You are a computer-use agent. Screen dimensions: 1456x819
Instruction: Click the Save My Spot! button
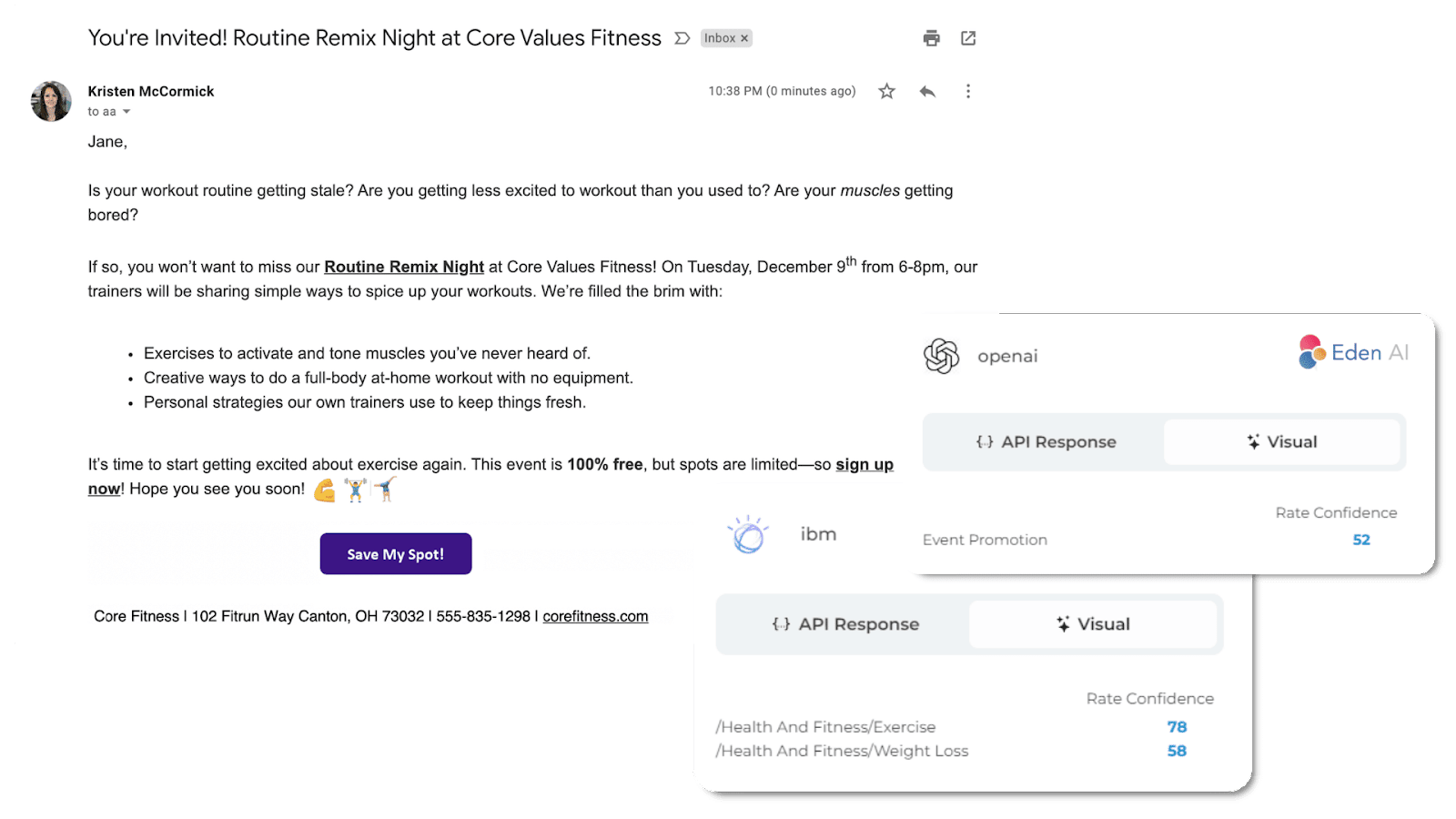click(396, 554)
